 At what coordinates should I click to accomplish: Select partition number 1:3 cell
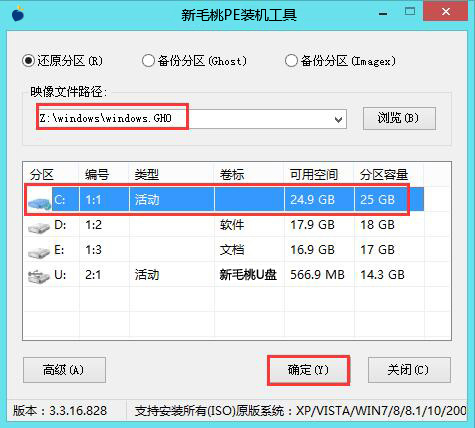[93, 250]
